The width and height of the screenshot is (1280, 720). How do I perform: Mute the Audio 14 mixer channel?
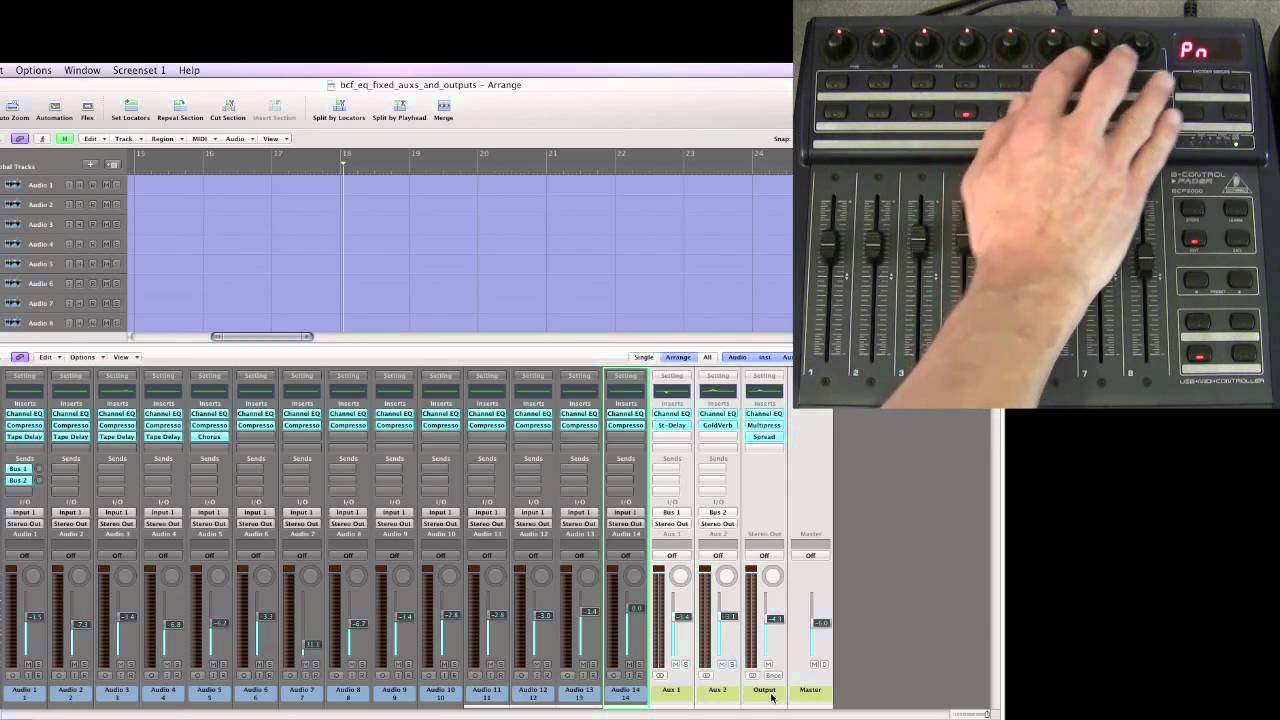(x=630, y=665)
